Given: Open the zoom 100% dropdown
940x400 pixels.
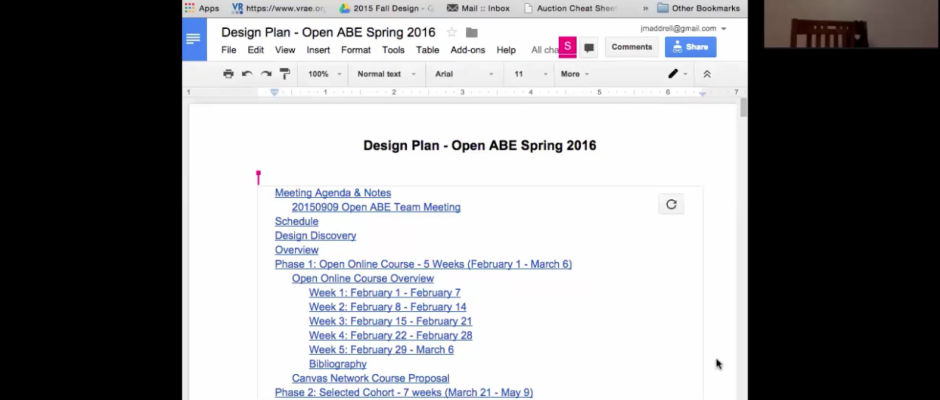Looking at the screenshot, I should point(324,74).
